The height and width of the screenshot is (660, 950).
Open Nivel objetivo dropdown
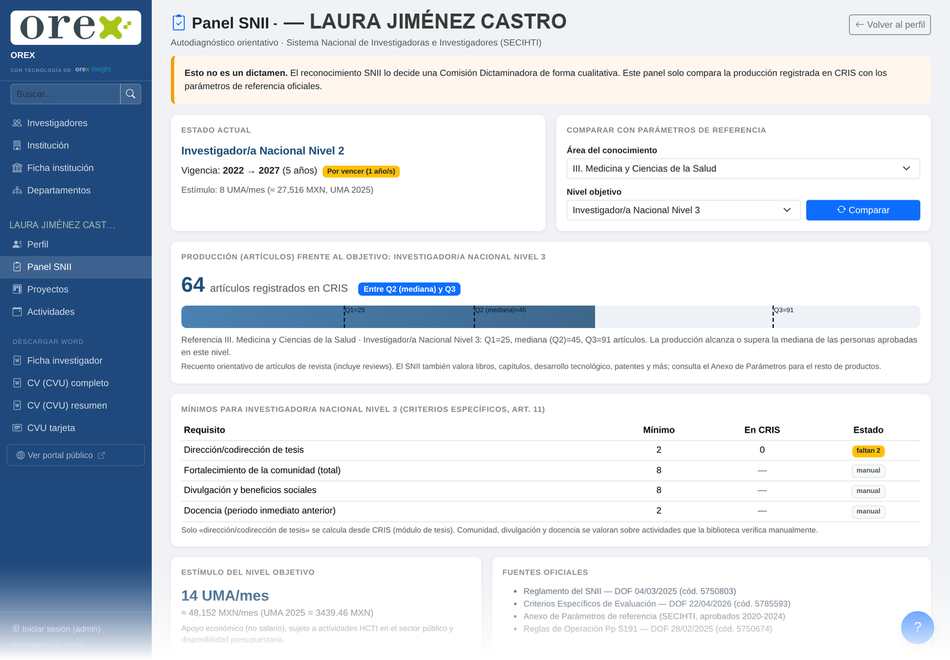click(683, 210)
